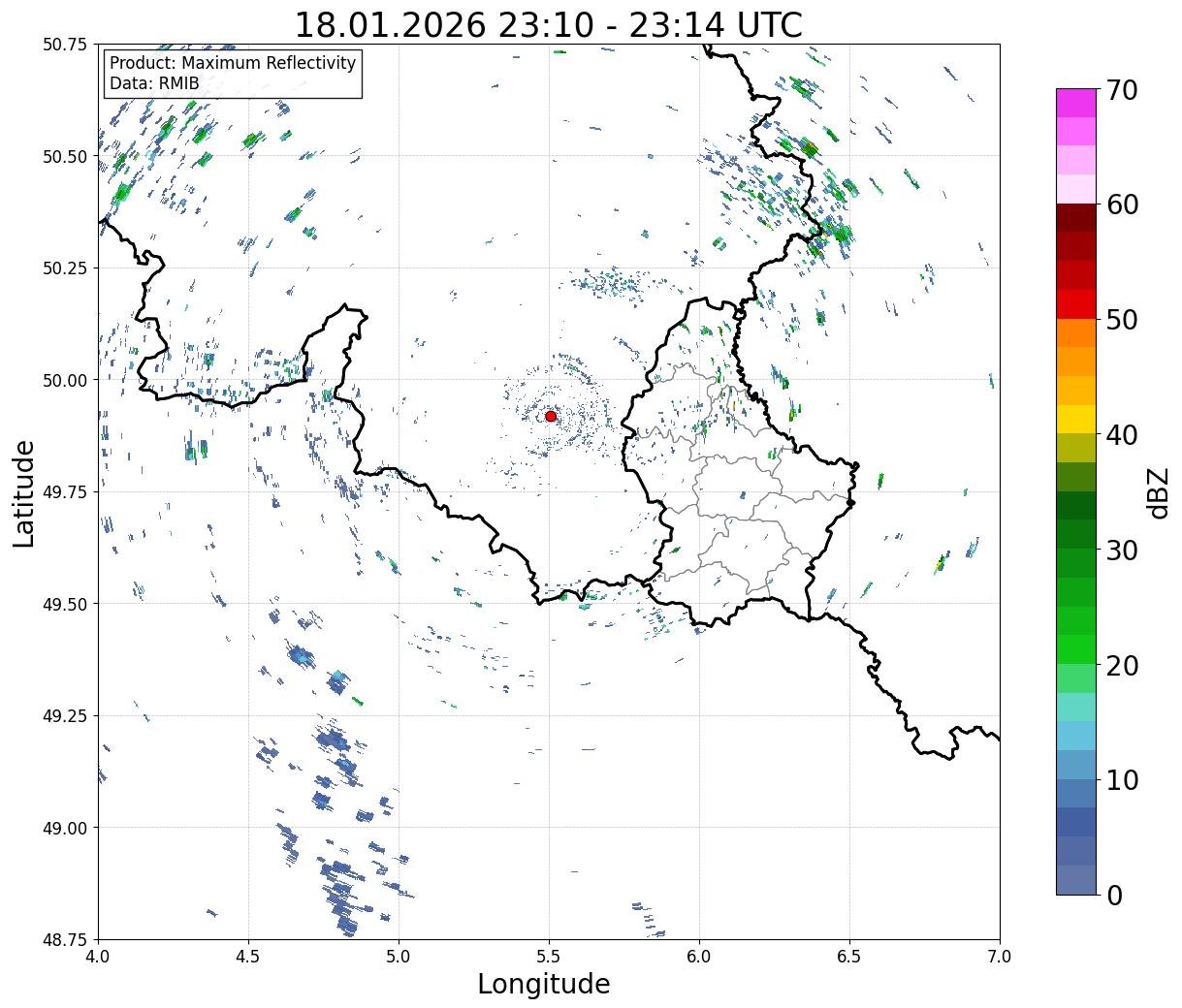Click the colorbar label 'dBZ'

tap(1158, 492)
